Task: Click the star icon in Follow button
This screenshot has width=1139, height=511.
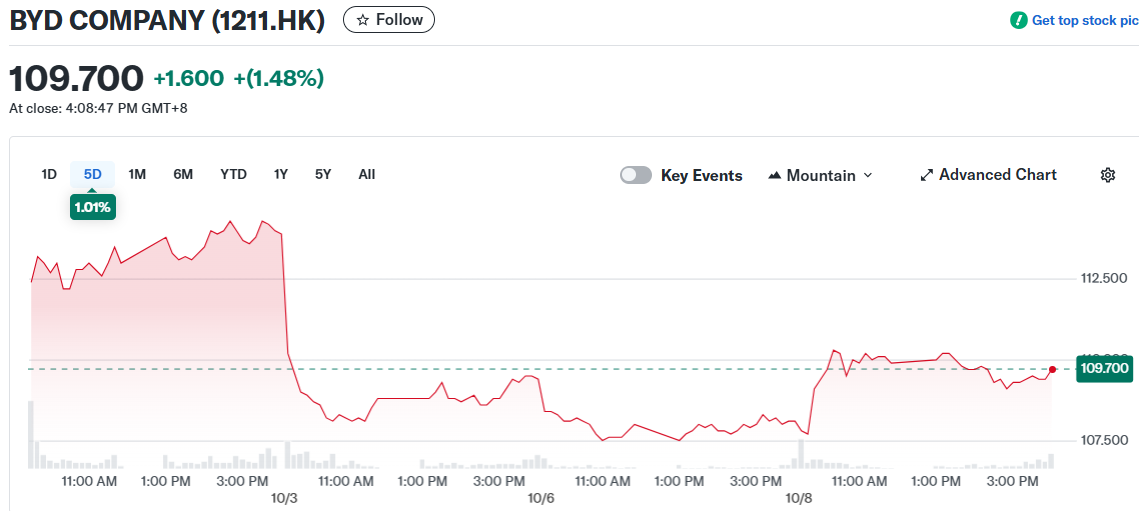Action: tap(363, 20)
